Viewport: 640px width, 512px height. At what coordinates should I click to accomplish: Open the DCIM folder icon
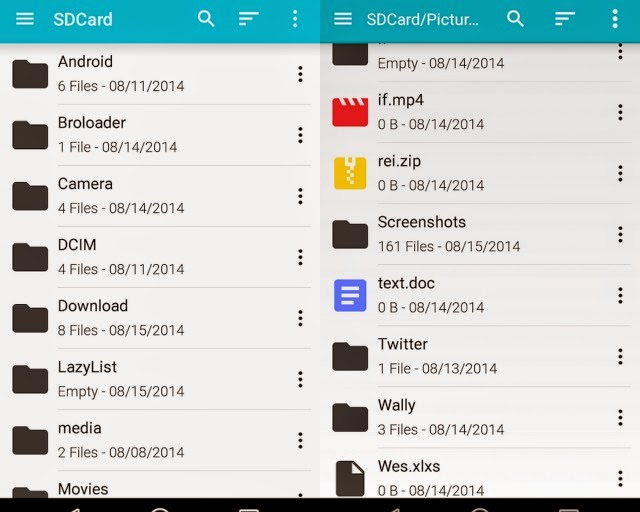tap(30, 257)
